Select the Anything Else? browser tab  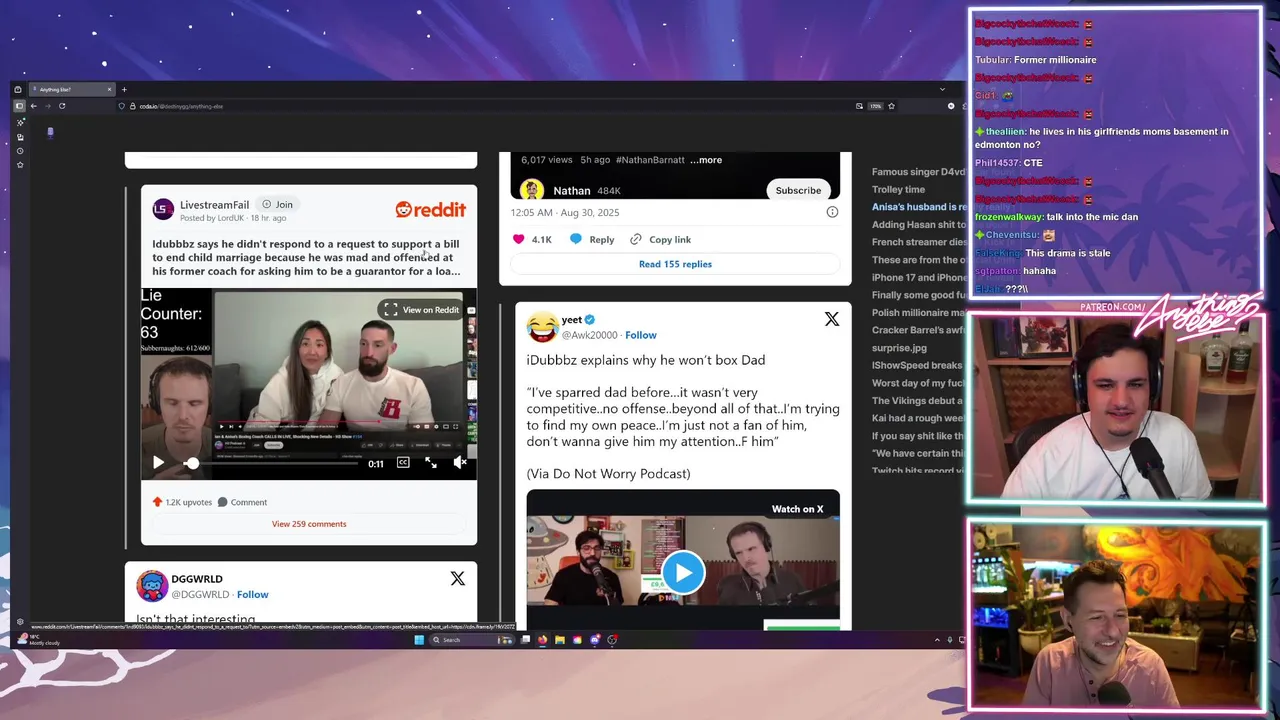72,89
